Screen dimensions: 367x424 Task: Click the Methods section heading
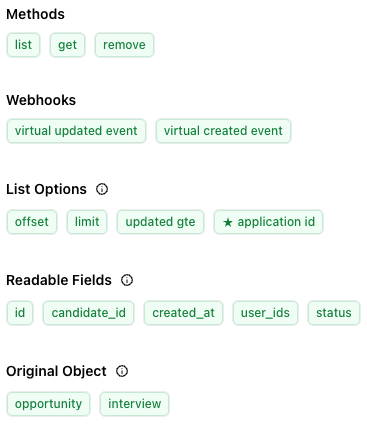(x=35, y=14)
